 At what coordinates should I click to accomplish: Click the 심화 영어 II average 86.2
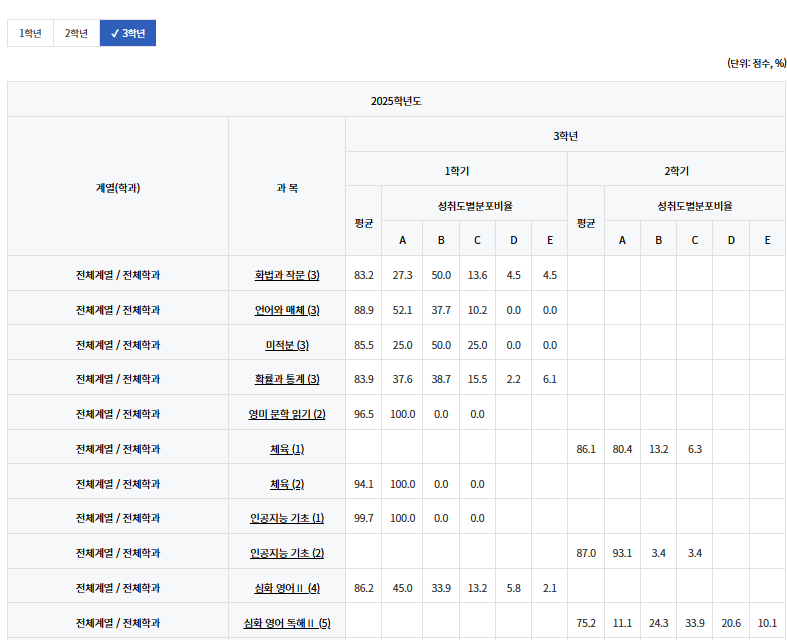tap(363, 588)
